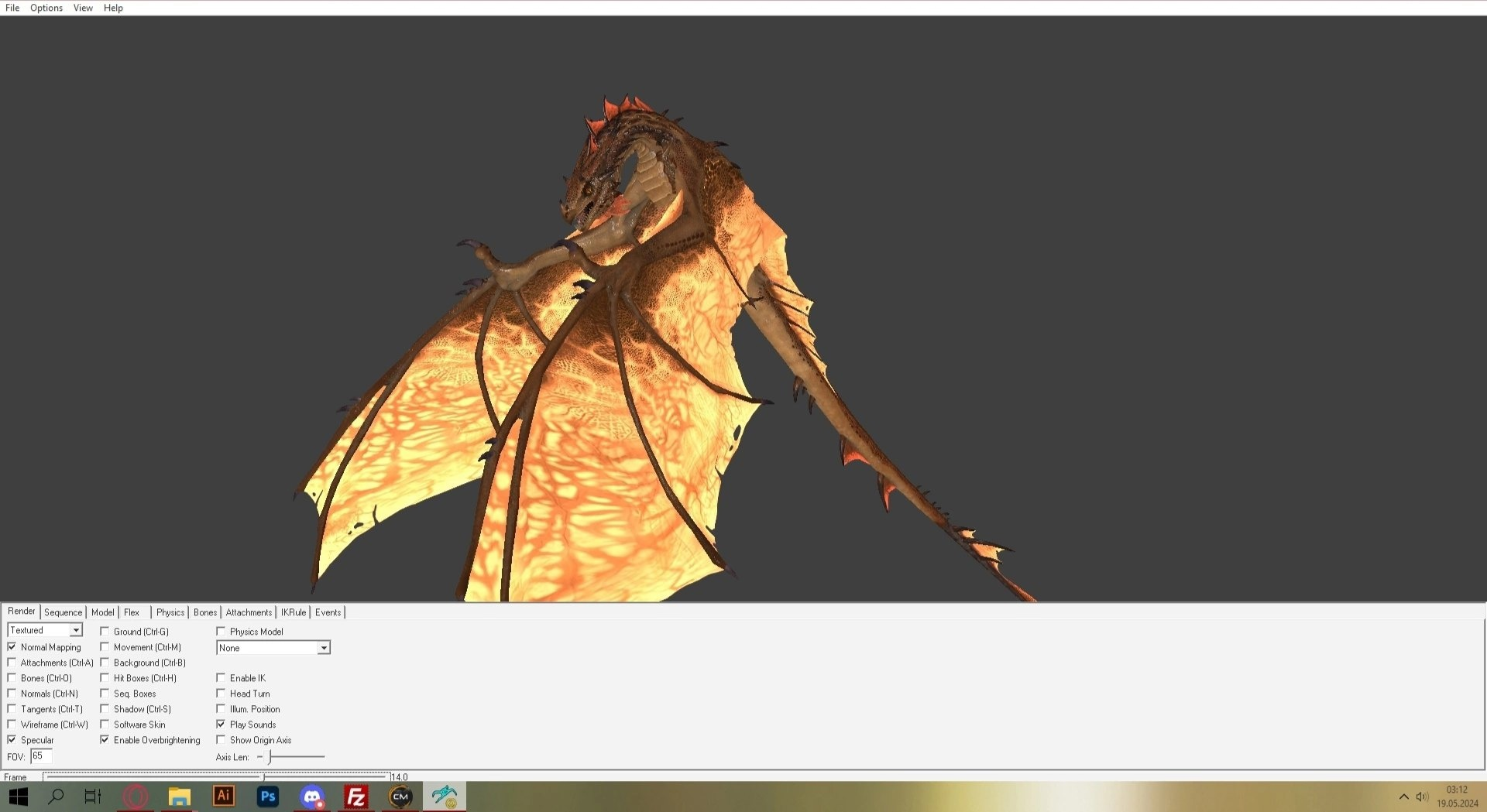This screenshot has width=1487, height=812.
Task: Enable Seq. Boxes checkbox
Action: [105, 694]
